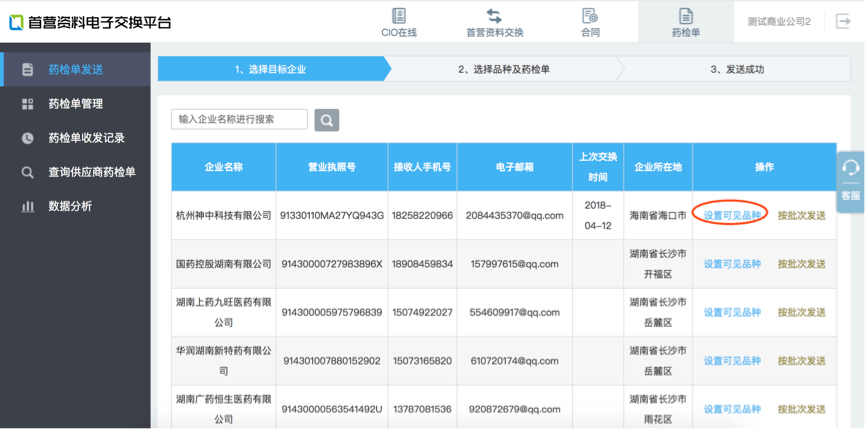
Task: Focus the 输入企业名称进行搜索 search field
Action: [x=239, y=119]
